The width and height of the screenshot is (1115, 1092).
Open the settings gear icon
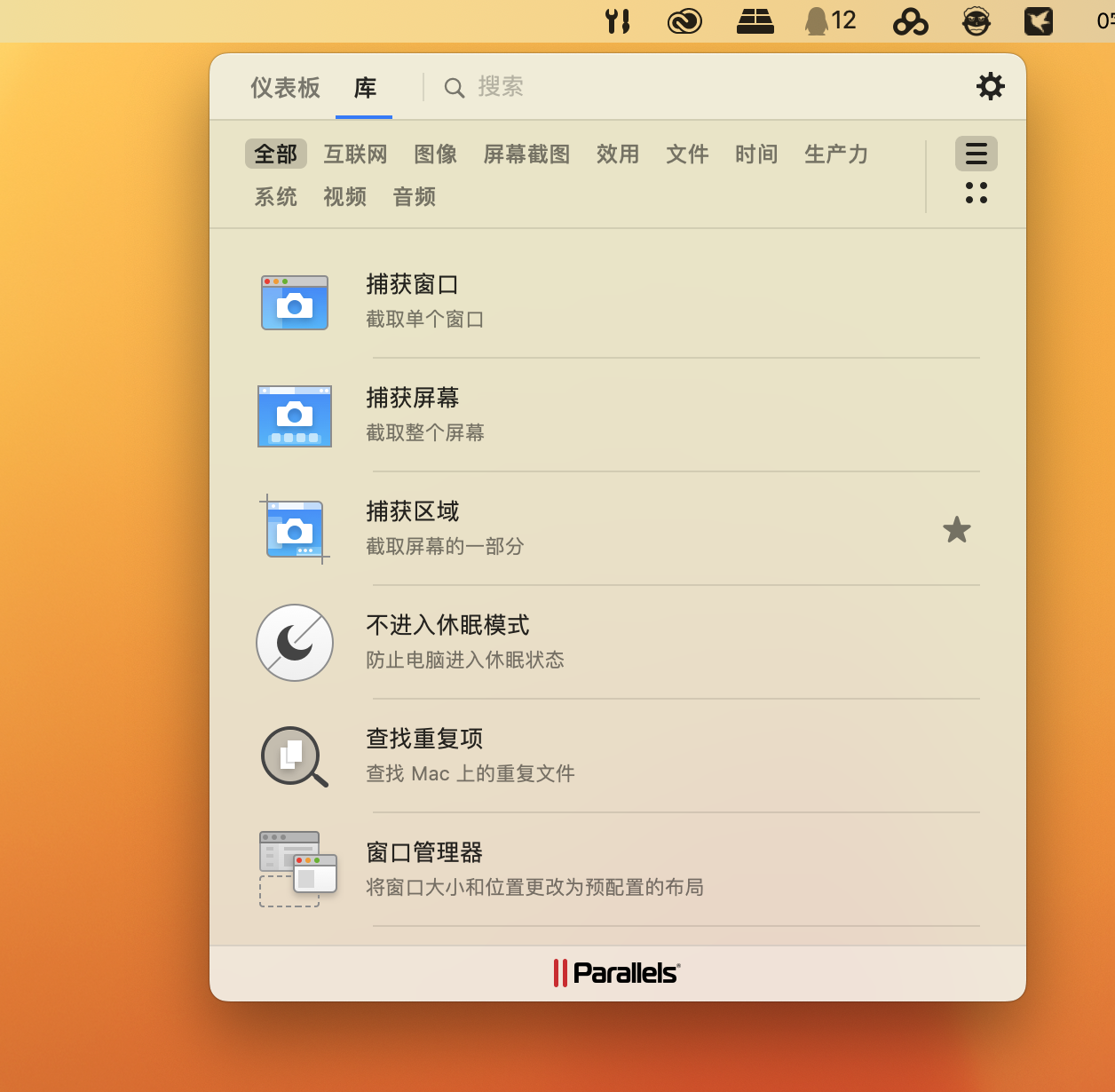[x=991, y=86]
